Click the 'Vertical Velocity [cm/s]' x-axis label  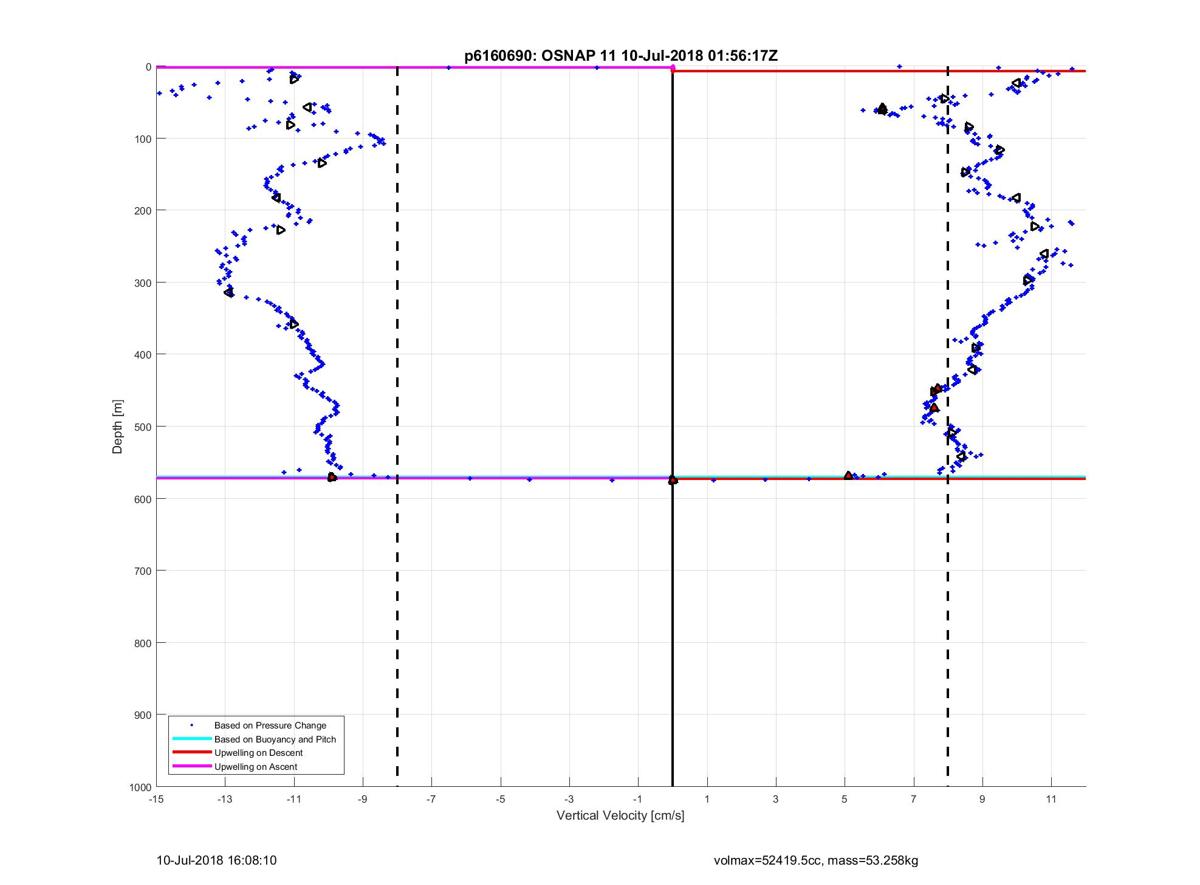pos(620,816)
